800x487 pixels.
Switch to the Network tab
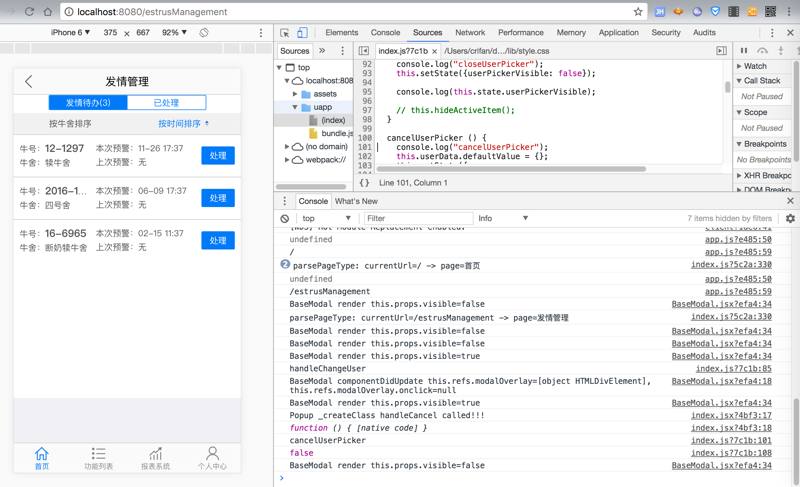[x=470, y=33]
